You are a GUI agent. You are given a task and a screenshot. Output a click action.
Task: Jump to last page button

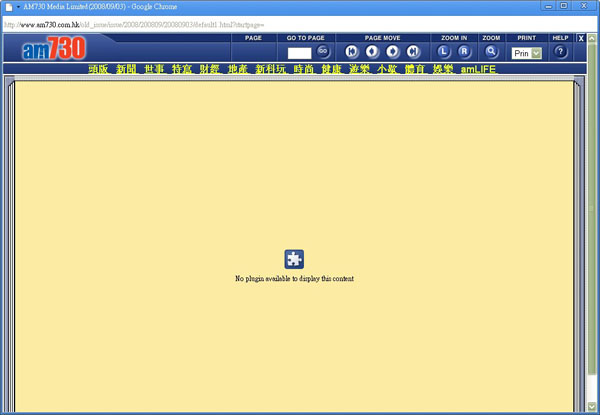pyautogui.click(x=412, y=51)
